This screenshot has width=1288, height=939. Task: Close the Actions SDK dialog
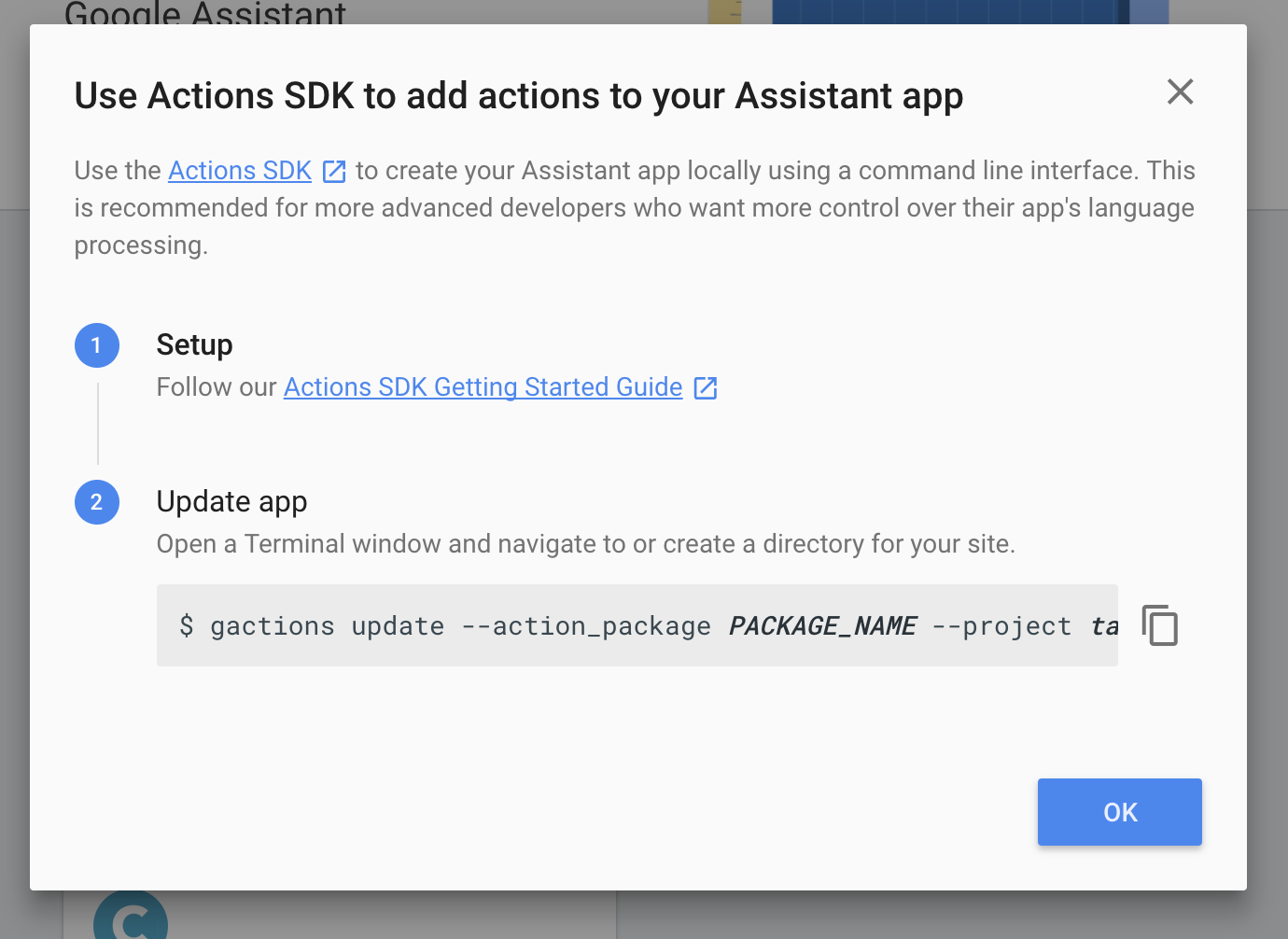click(x=1180, y=91)
